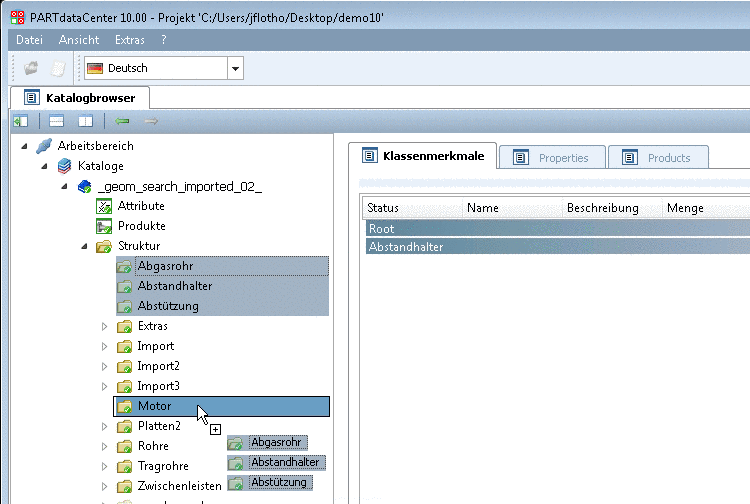Open the Extras menu
750x504 pixels.
coord(130,40)
